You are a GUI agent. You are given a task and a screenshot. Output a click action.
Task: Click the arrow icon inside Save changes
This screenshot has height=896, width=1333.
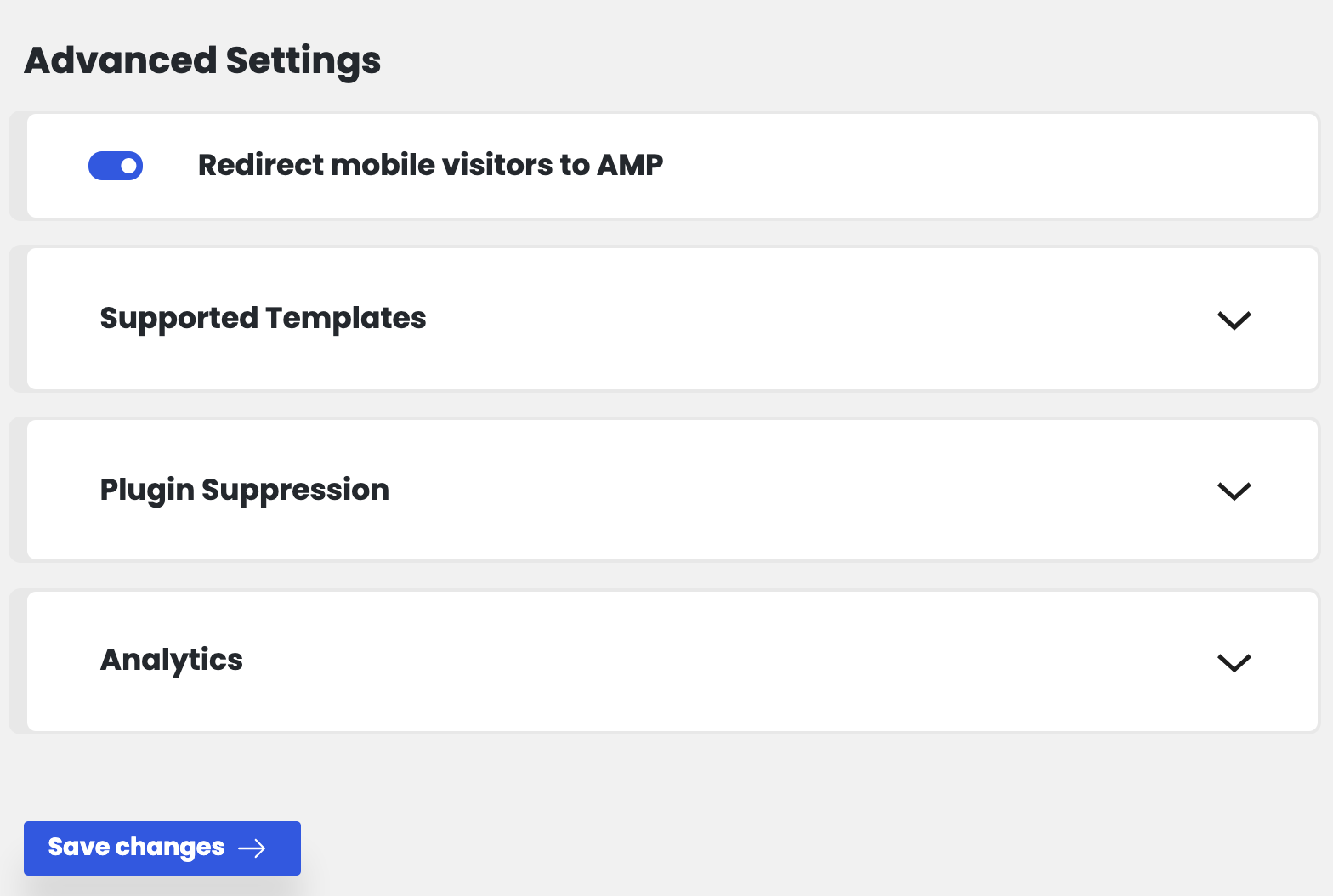252,848
